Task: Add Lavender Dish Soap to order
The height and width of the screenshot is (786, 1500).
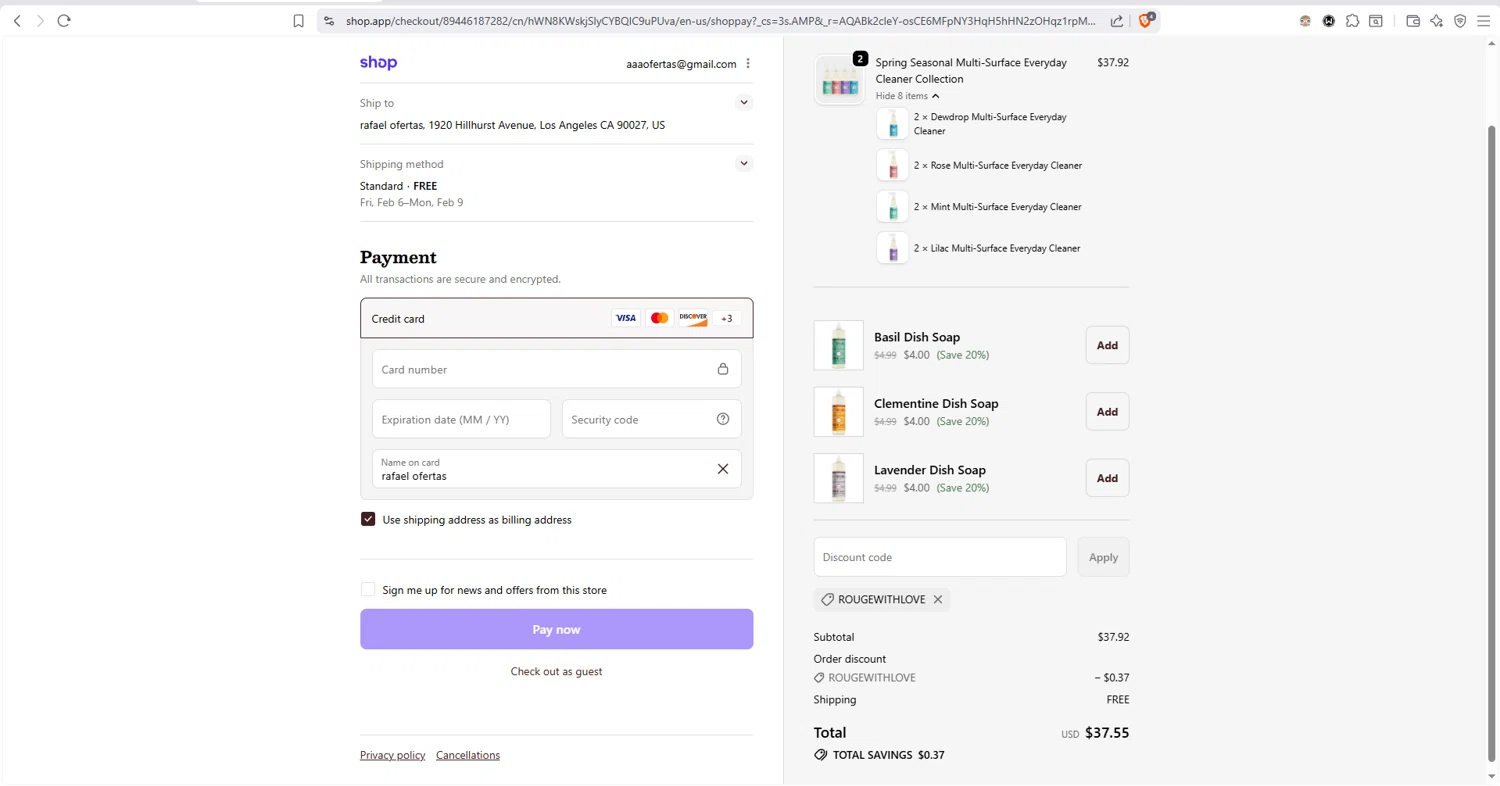Action: pos(1107,478)
